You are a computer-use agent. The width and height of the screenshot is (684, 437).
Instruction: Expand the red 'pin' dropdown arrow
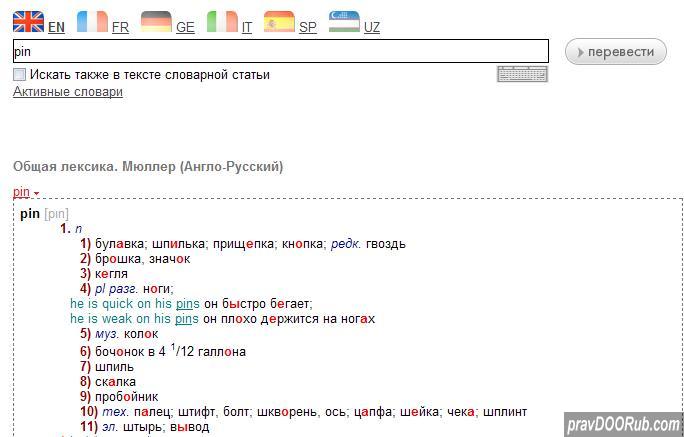pos(36,193)
